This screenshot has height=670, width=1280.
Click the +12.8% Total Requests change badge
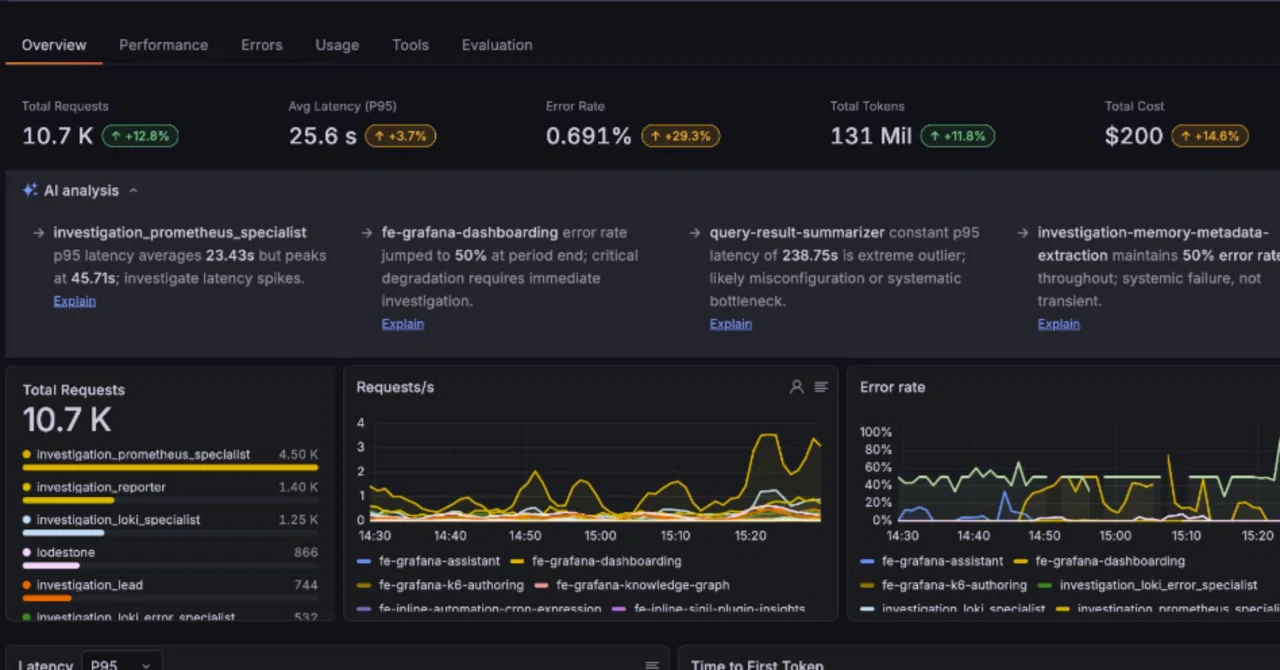140,136
